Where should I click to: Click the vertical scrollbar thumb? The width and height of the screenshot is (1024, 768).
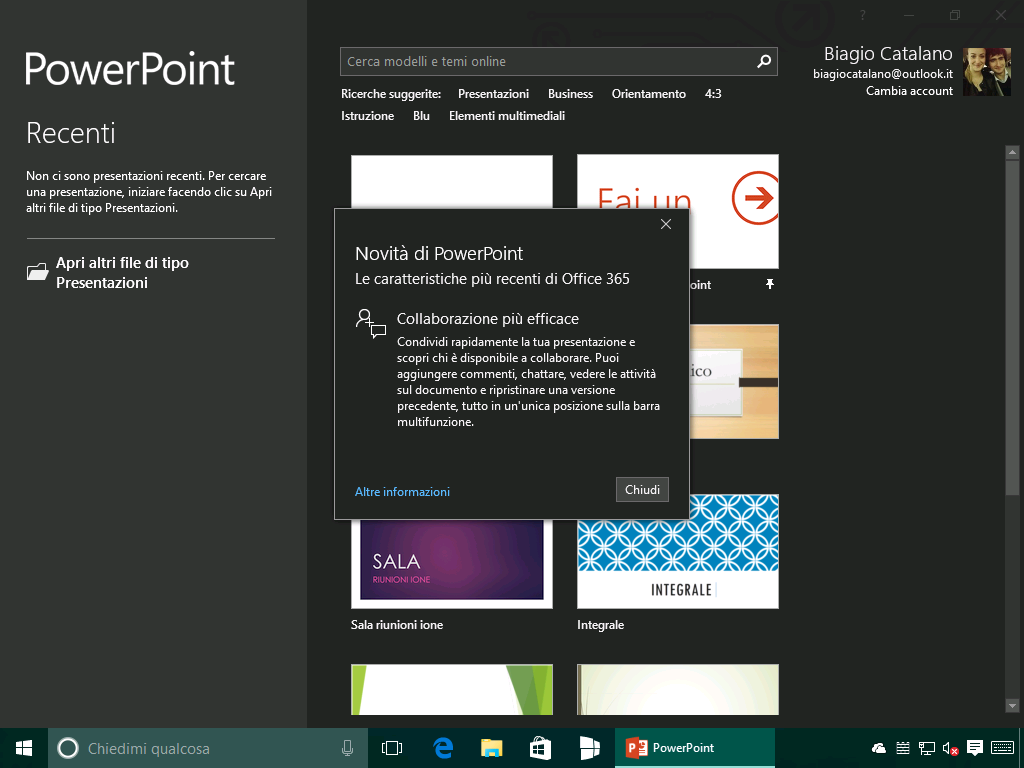tap(1012, 327)
